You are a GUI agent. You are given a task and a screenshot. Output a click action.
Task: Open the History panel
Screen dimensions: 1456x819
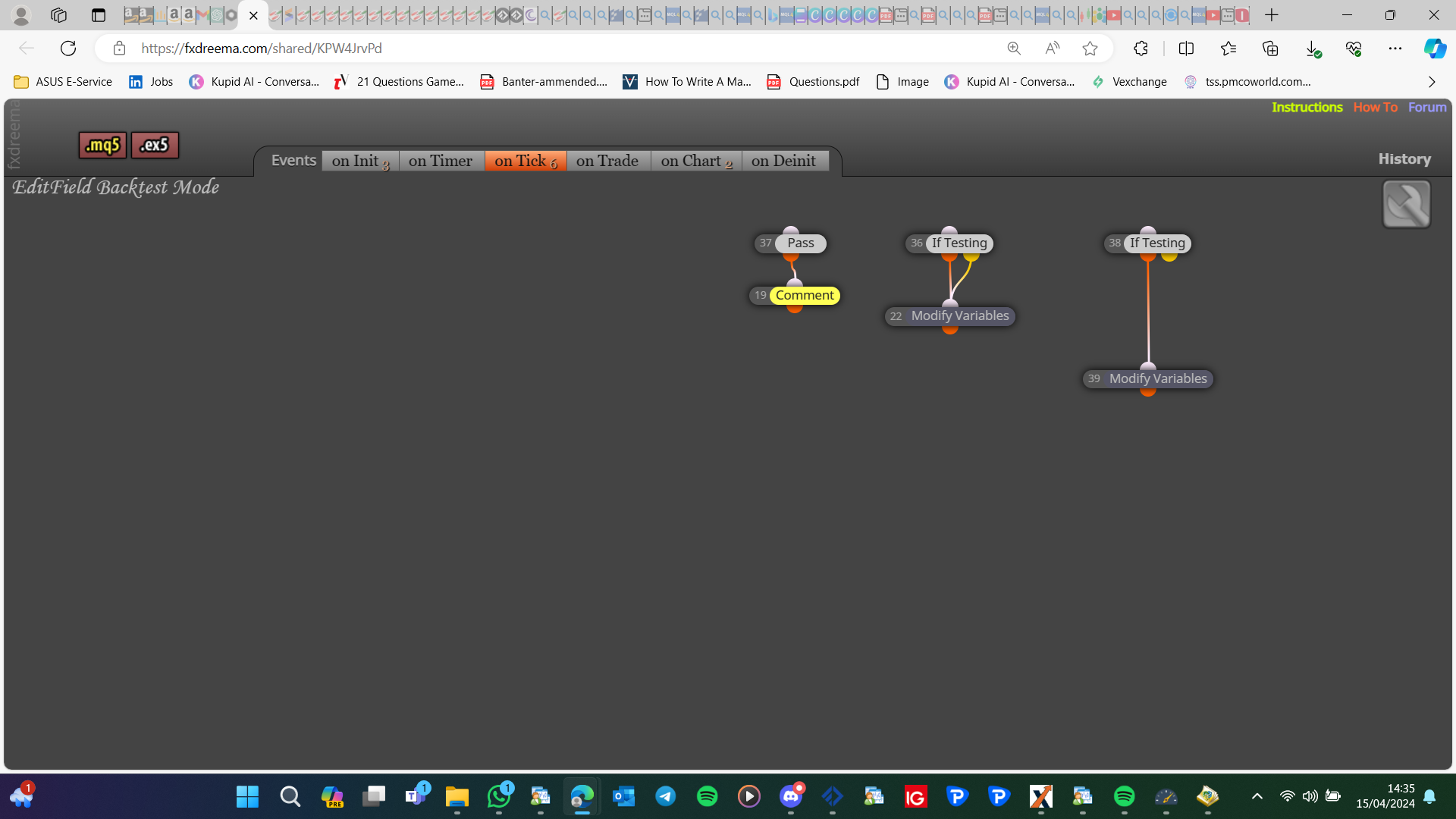click(x=1404, y=159)
